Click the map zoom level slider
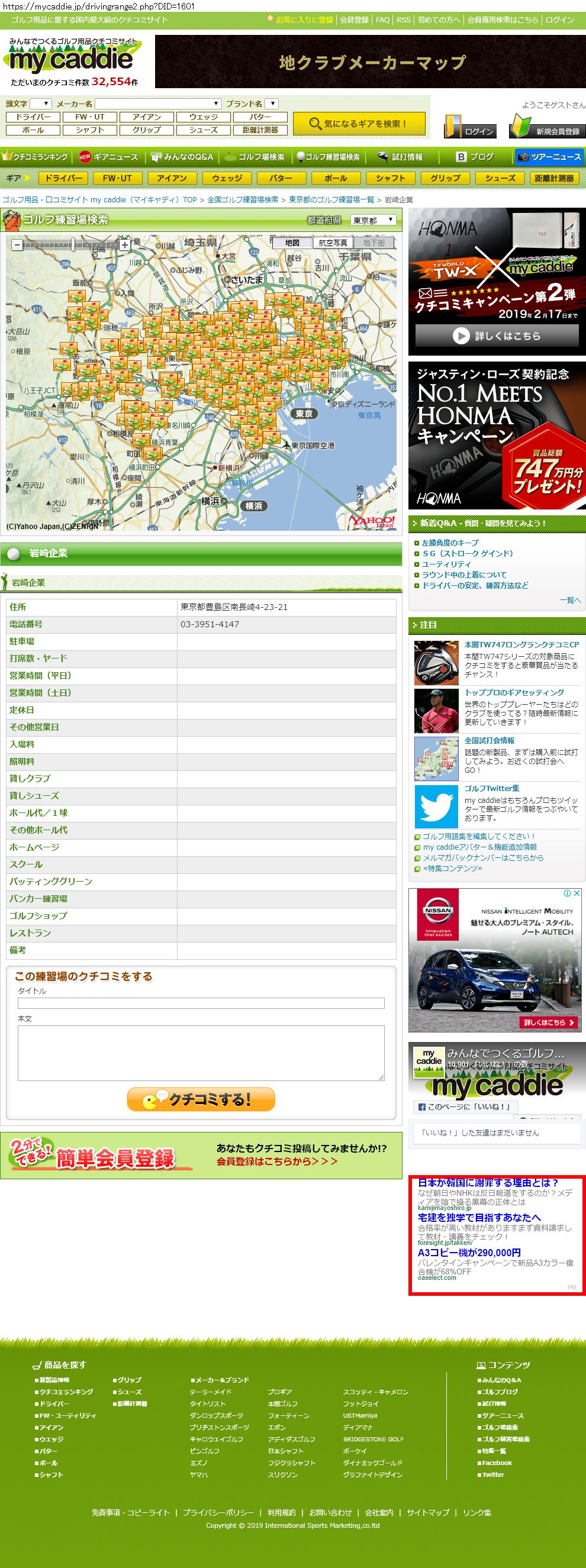The height and width of the screenshot is (1568, 586). pos(72,245)
